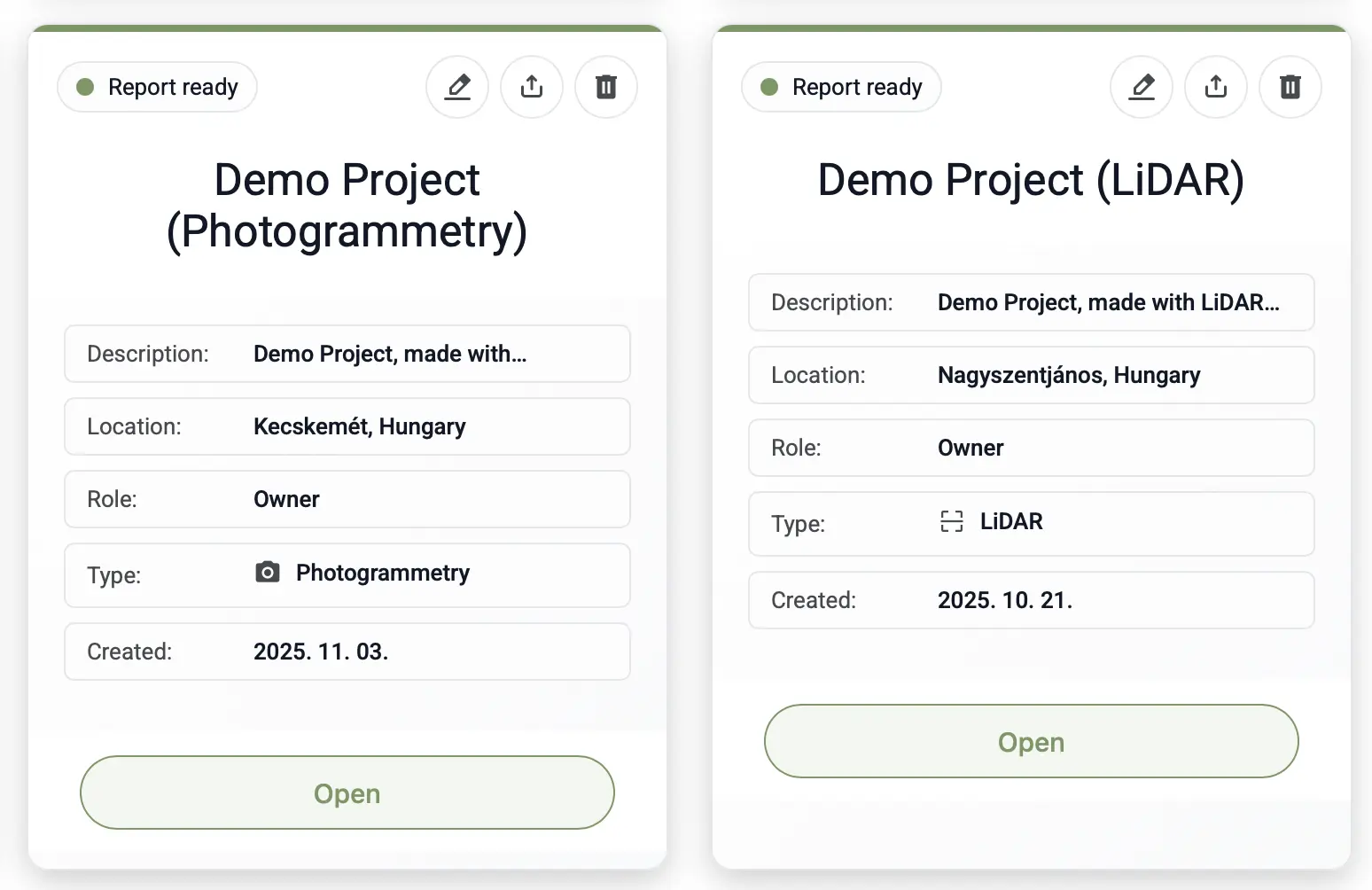Click the Demo Project (LiDAR) title
Viewport: 1372px width, 890px height.
1032,180
